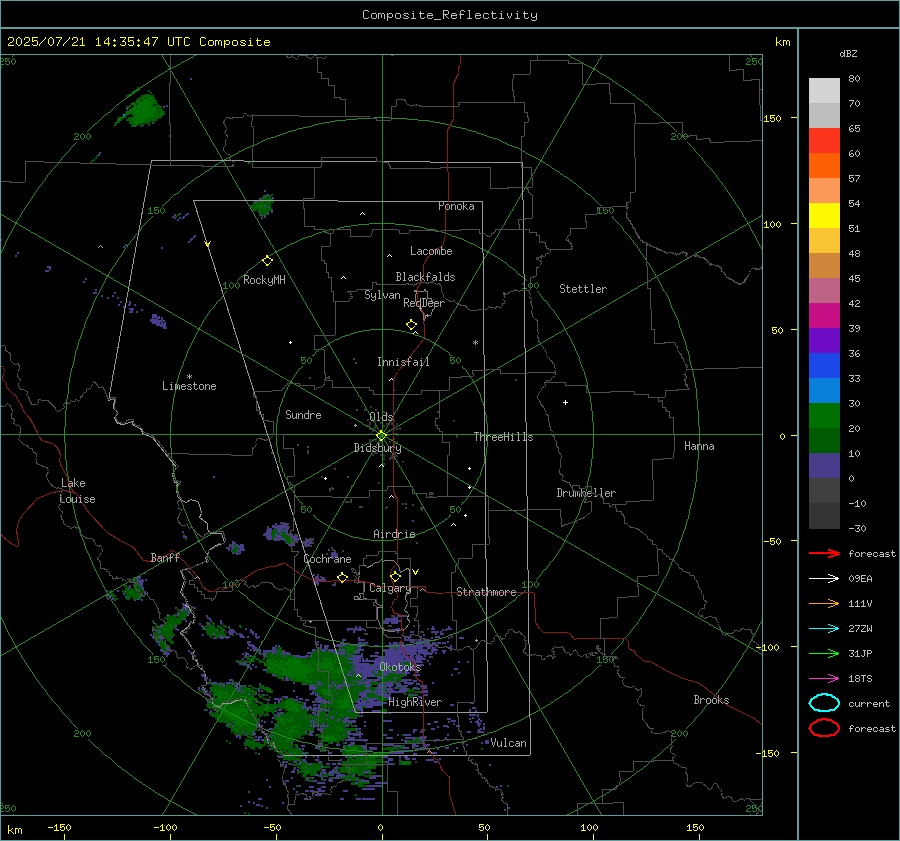Screen dimensions: 900x841
Task: Click the green echo blob in northwest corner
Action: tap(142, 109)
